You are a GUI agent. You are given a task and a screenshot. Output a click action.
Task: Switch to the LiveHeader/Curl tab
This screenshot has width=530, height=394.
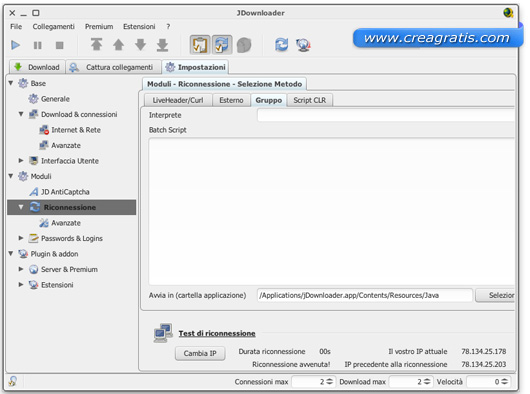pyautogui.click(x=178, y=100)
